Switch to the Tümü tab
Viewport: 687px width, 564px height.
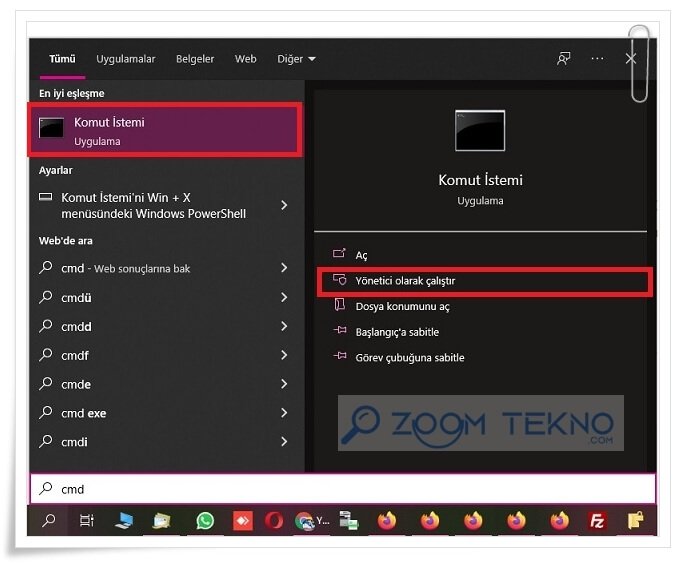pos(62,59)
